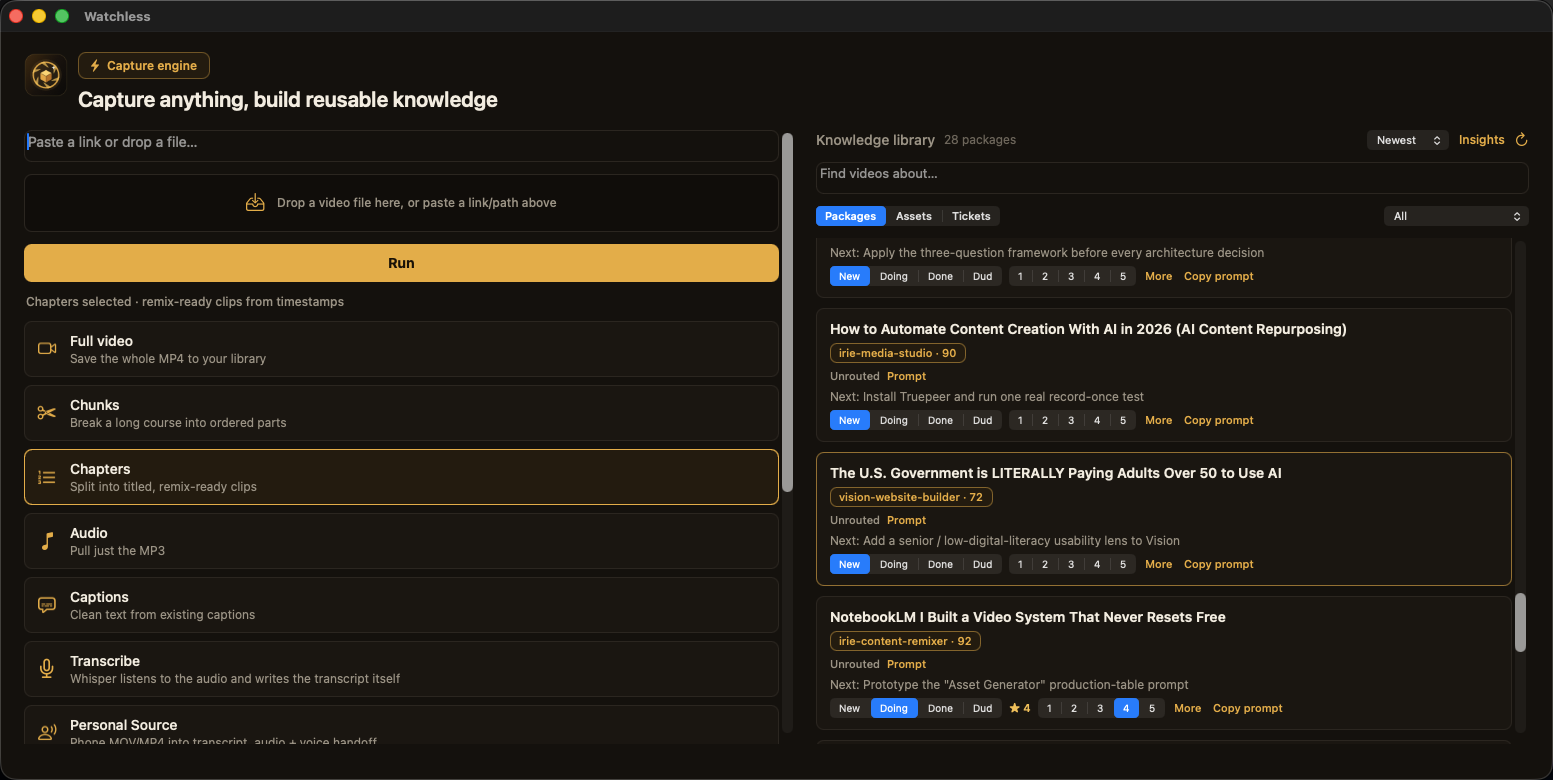1553x780 pixels.
Task: Expand More on NotebookLM card
Action: [1188, 708]
